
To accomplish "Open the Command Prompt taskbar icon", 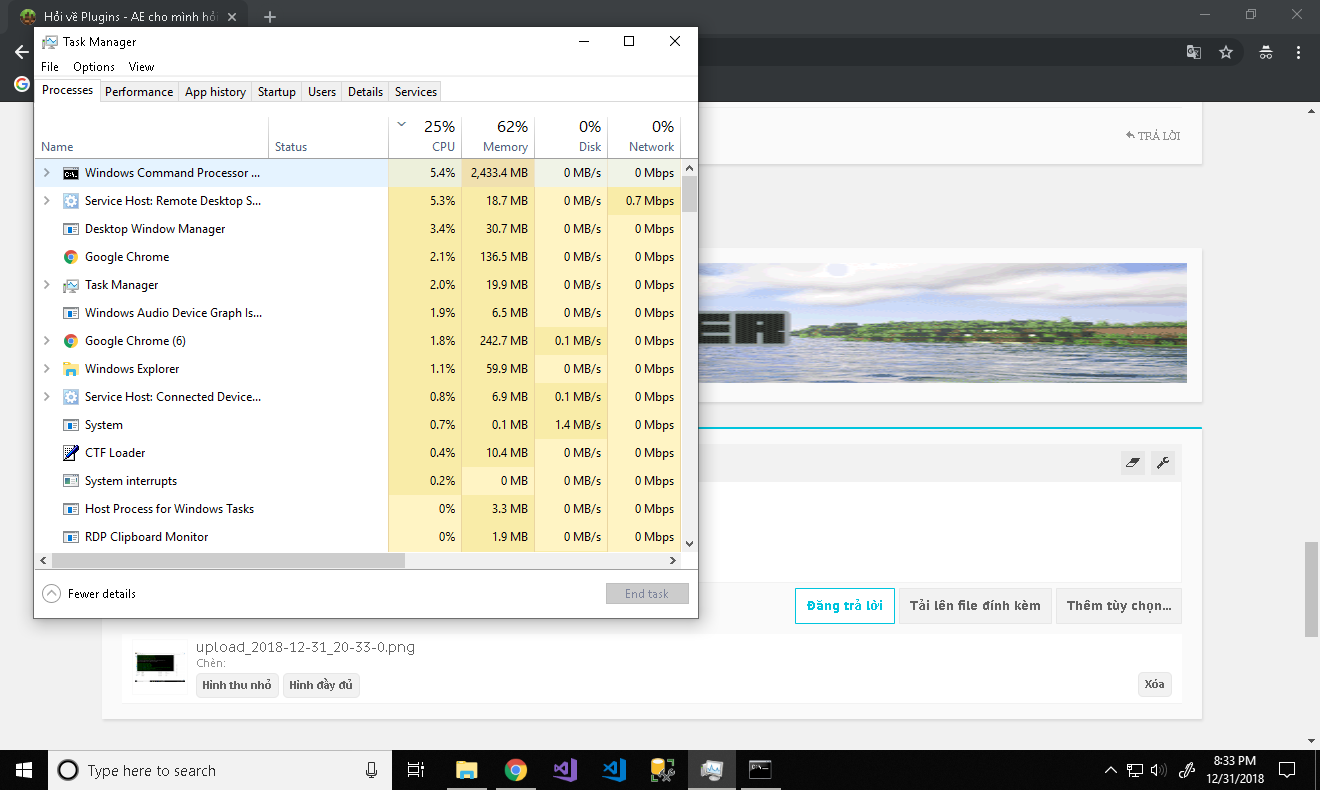I will 761,770.
